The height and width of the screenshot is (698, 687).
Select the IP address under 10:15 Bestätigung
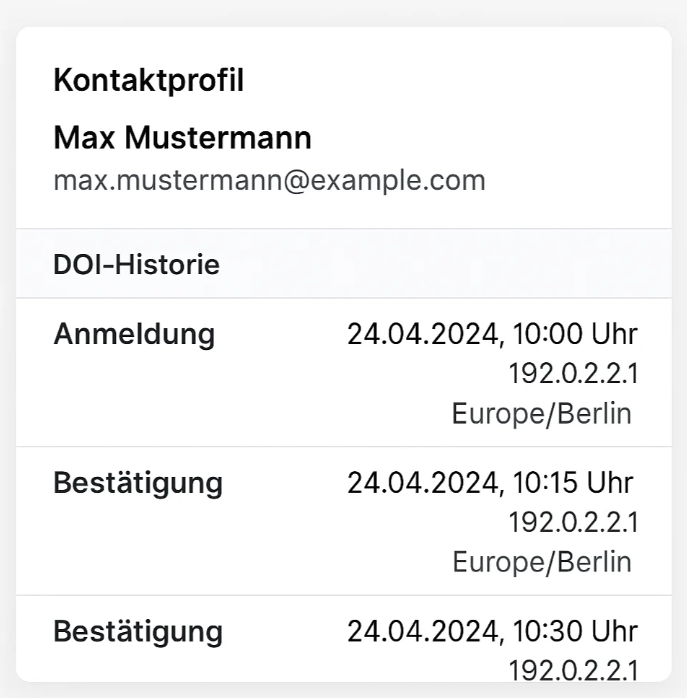(573, 522)
